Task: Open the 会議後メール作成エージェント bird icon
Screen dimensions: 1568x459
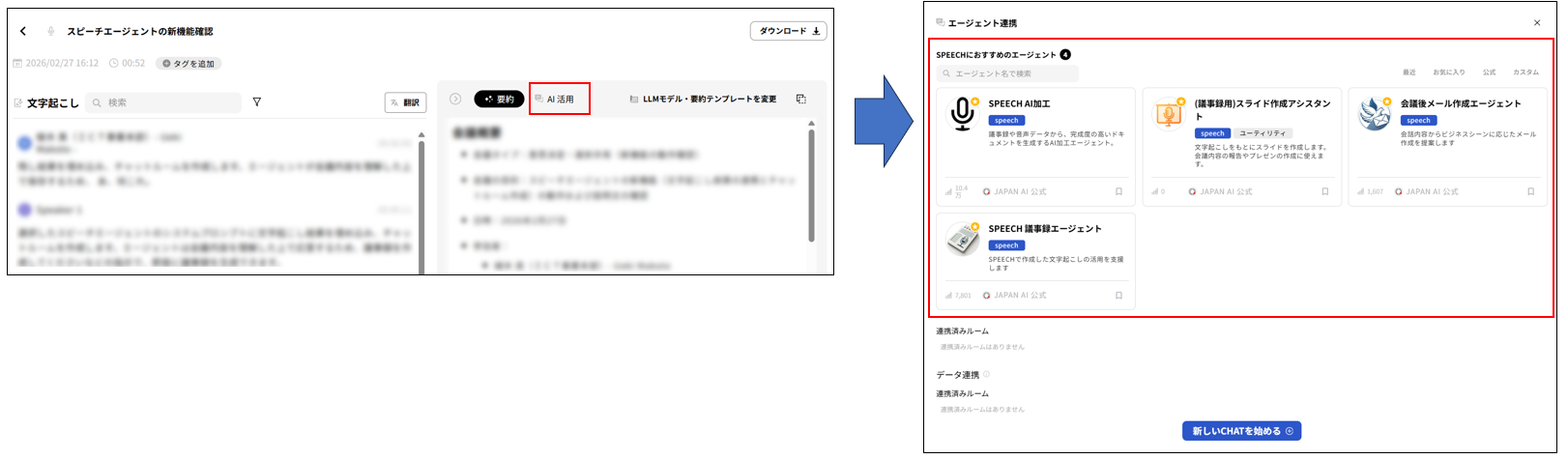Action: click(x=1374, y=114)
